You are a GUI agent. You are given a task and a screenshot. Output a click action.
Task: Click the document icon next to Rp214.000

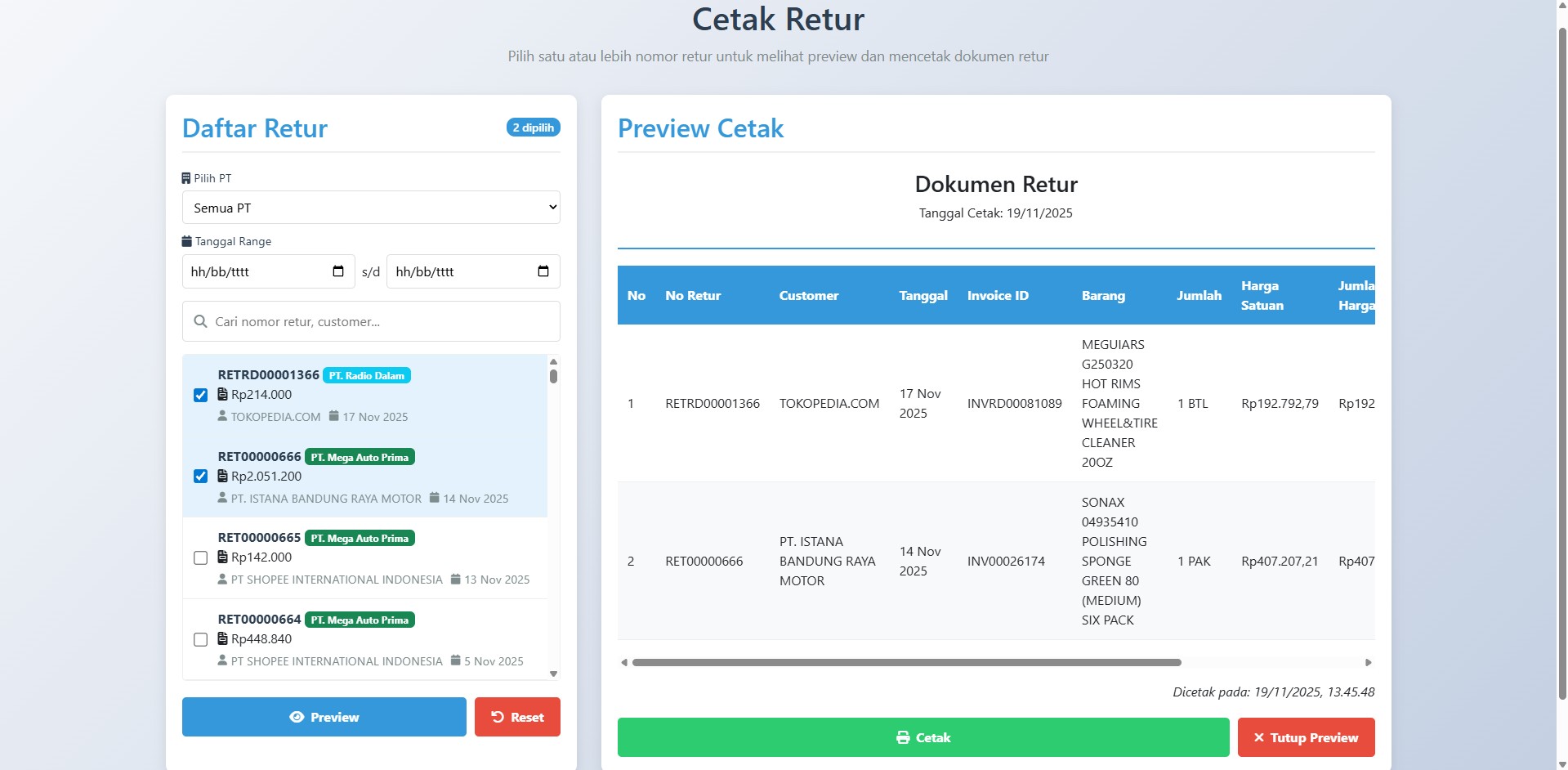click(221, 394)
